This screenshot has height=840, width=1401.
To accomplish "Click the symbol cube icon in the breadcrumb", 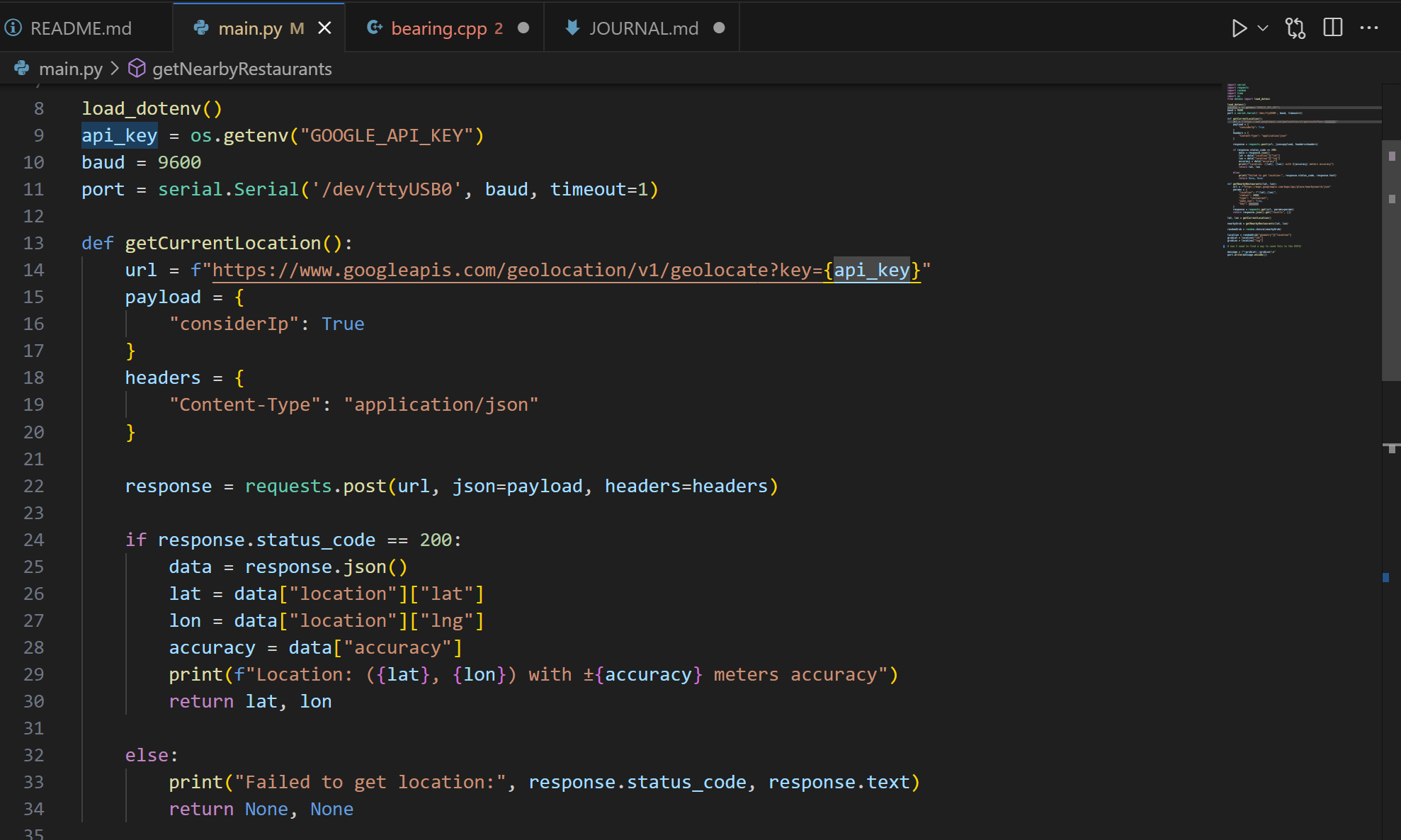I will click(x=135, y=68).
